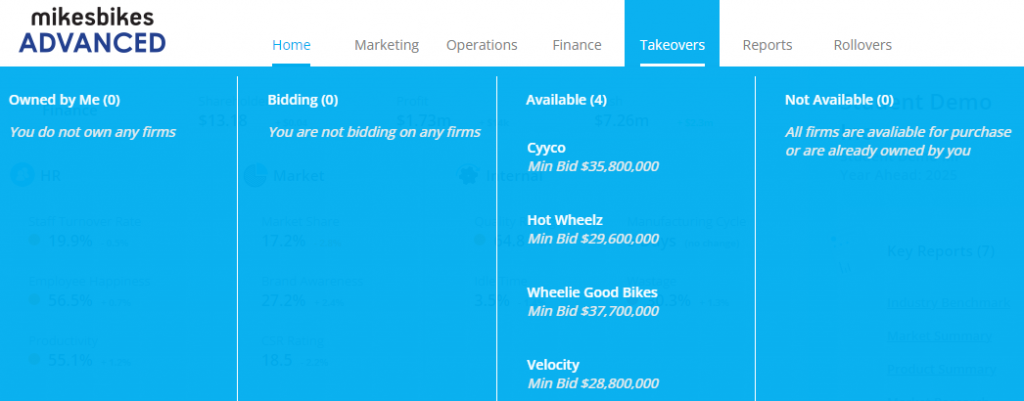Click the Bidding (0) heading
This screenshot has height=401, width=1024.
(303, 100)
